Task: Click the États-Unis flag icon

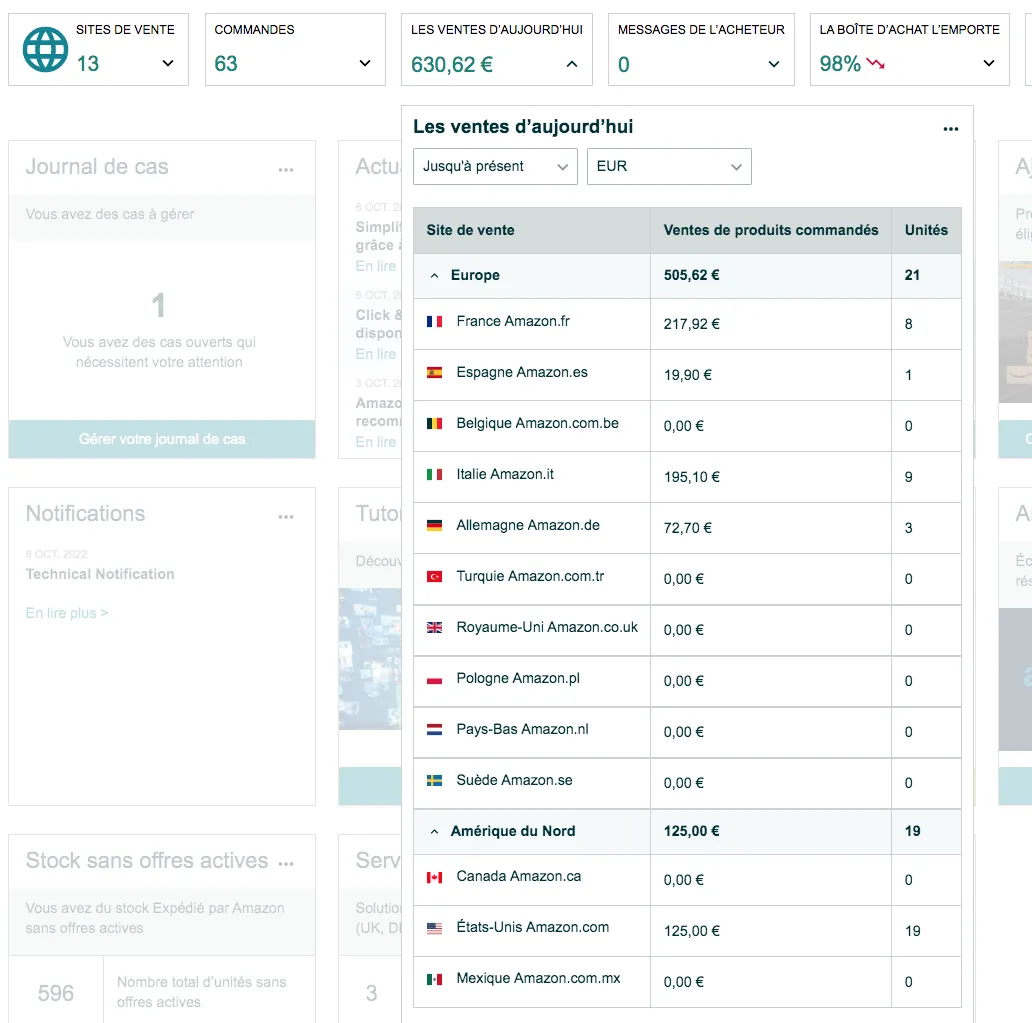Action: 434,928
